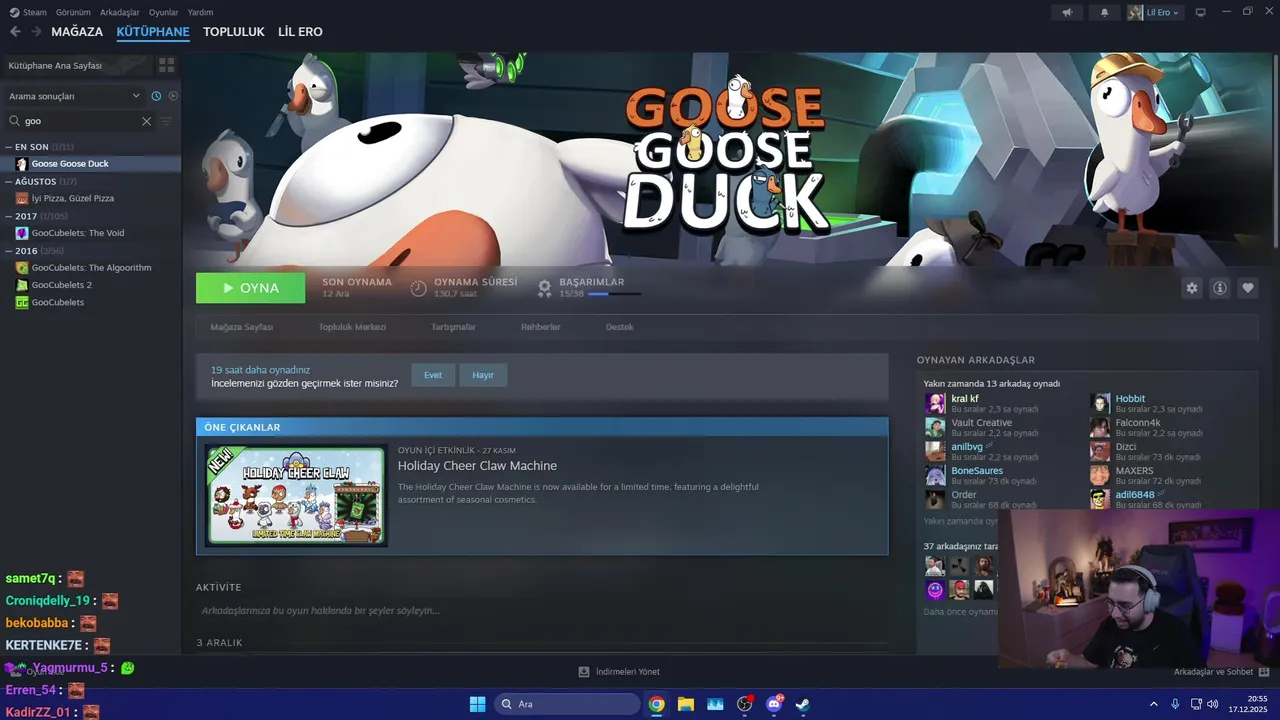Answer Hayır to review prompt
This screenshot has height=720, width=1280.
point(483,375)
